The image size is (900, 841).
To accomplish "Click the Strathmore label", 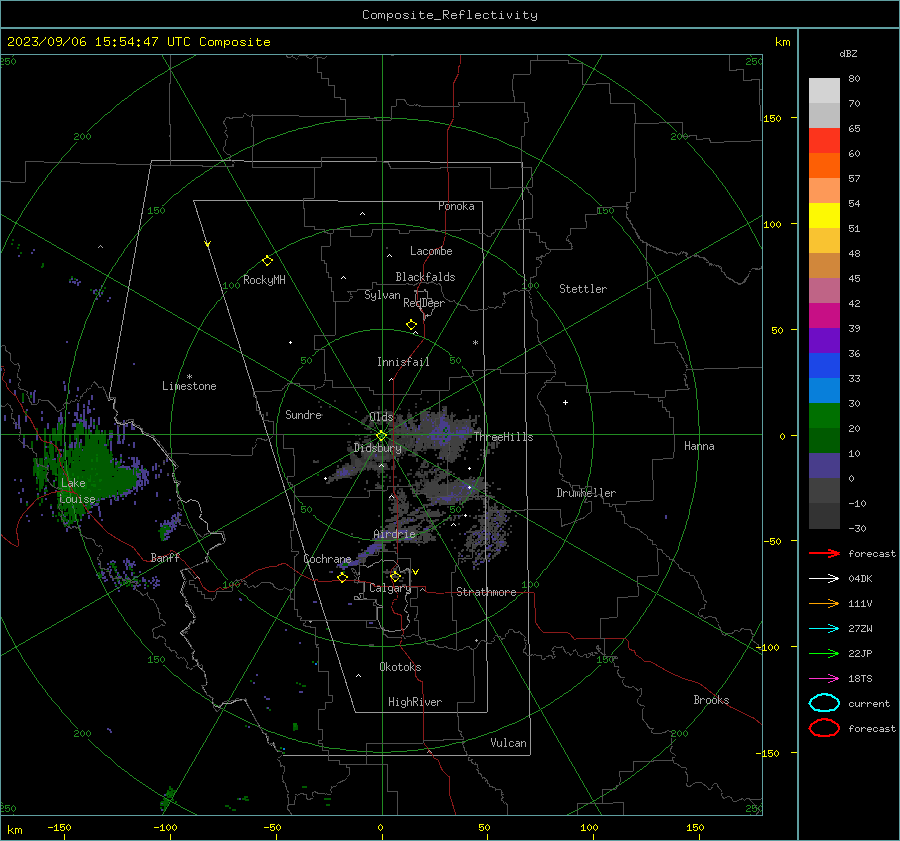I will coord(486,592).
